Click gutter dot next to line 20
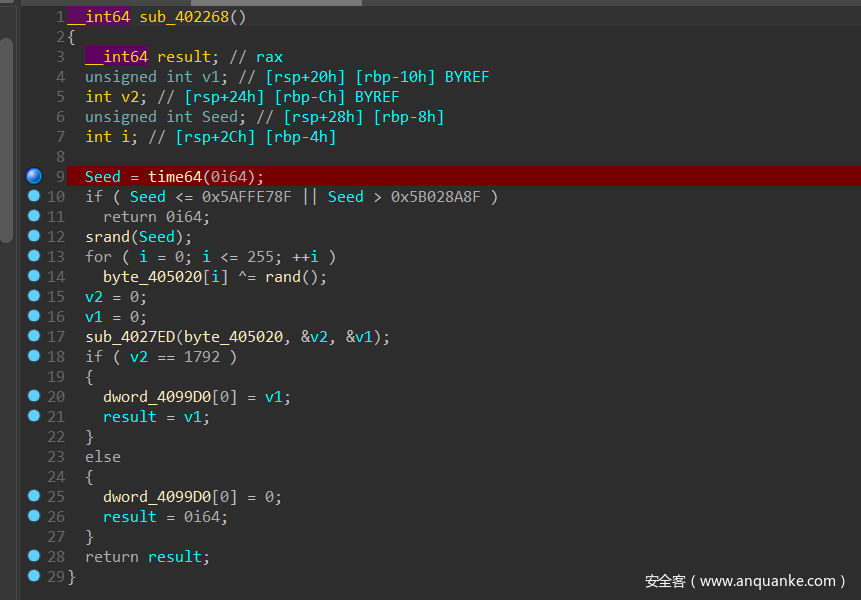 (34, 396)
